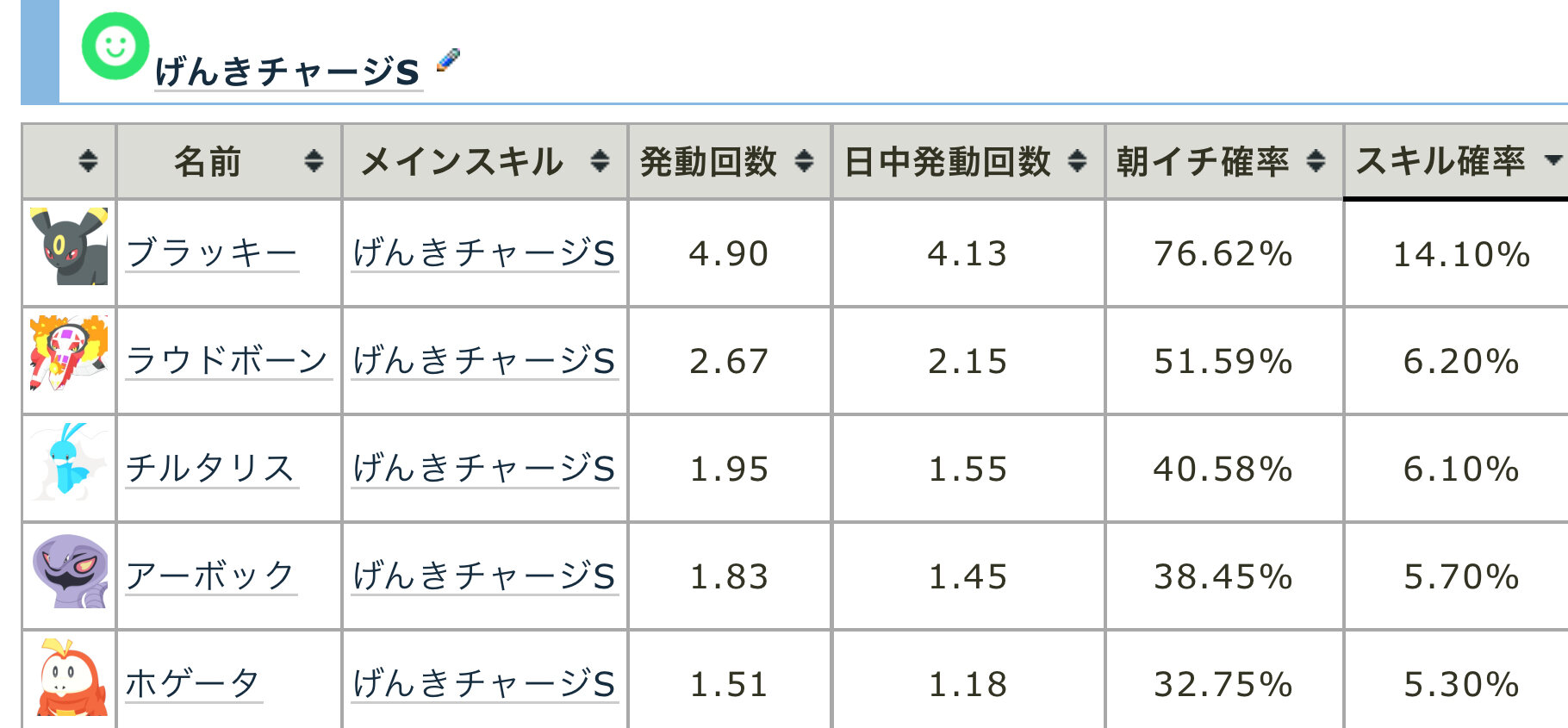The width and height of the screenshot is (1568, 728).
Task: Click the アーボック Pokémon icon
Action: (69, 569)
